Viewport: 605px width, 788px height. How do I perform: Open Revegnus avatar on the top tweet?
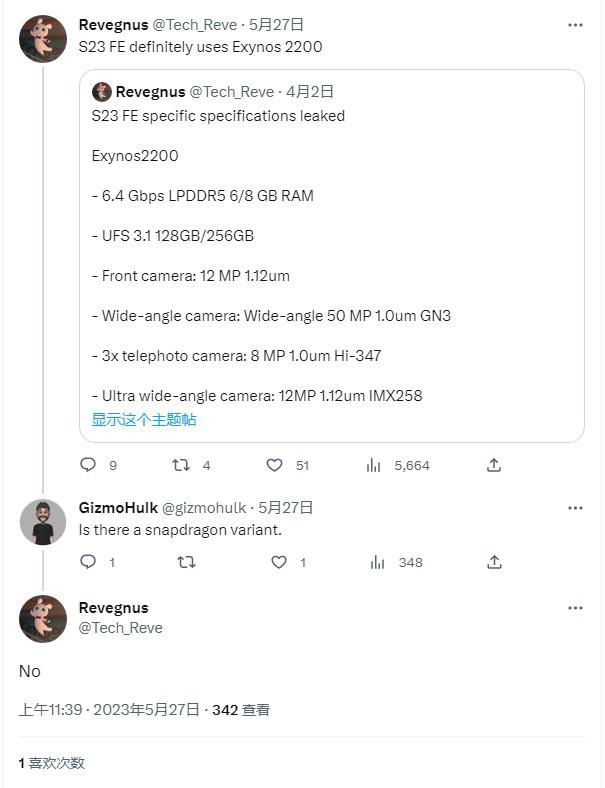(x=43, y=39)
